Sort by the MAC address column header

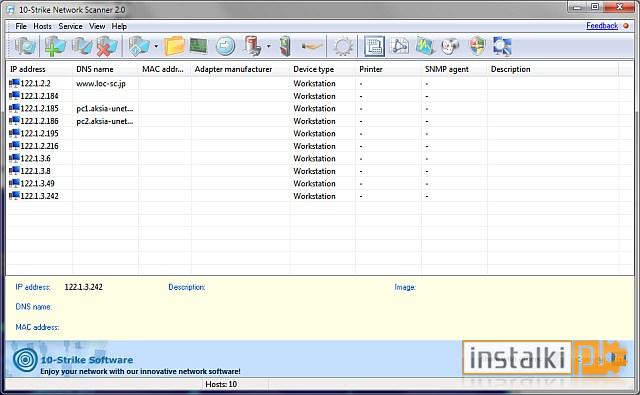point(165,69)
